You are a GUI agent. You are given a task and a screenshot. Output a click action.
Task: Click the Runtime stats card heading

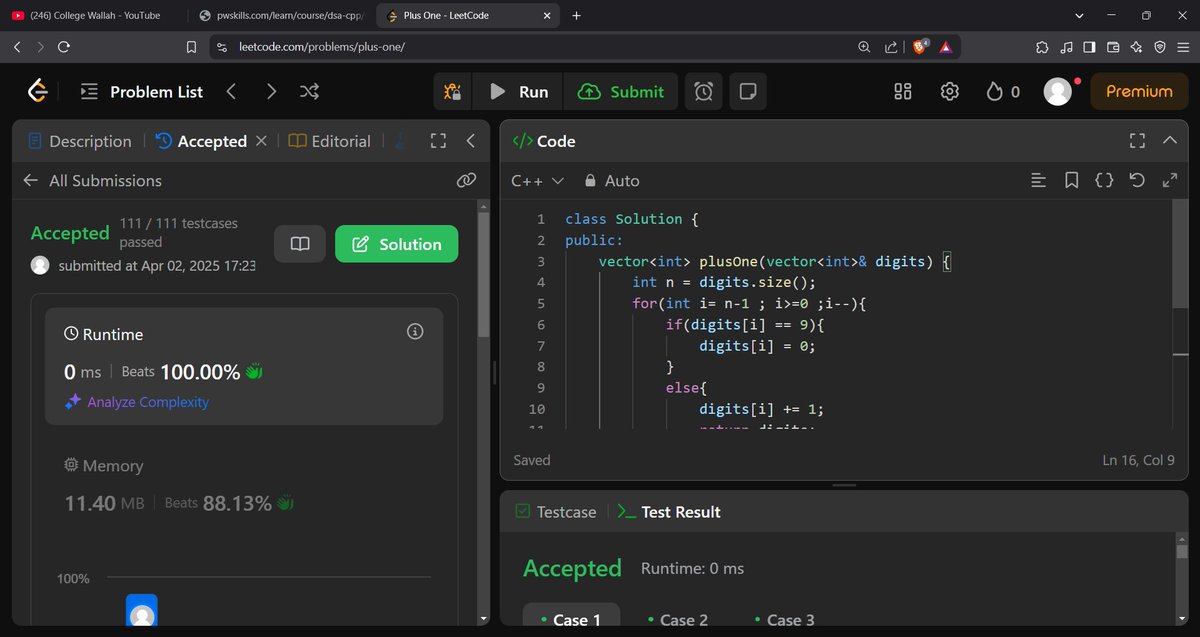pyautogui.click(x=103, y=334)
